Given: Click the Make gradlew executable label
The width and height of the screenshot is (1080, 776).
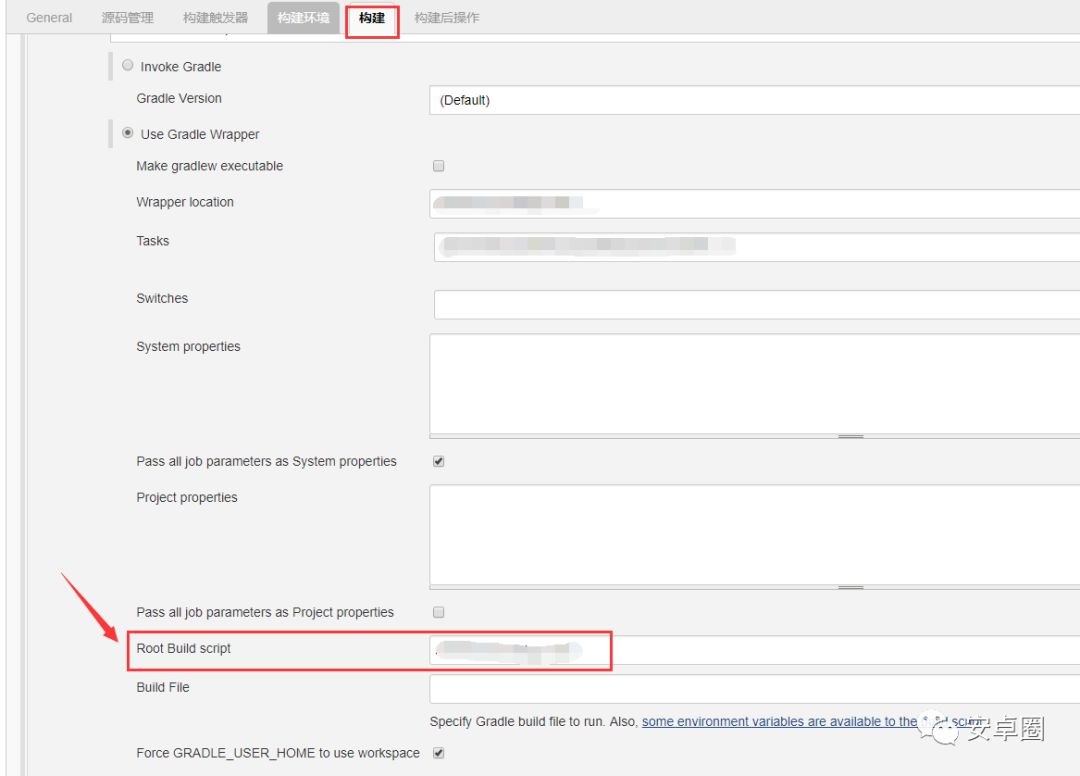Looking at the screenshot, I should pyautogui.click(x=209, y=166).
